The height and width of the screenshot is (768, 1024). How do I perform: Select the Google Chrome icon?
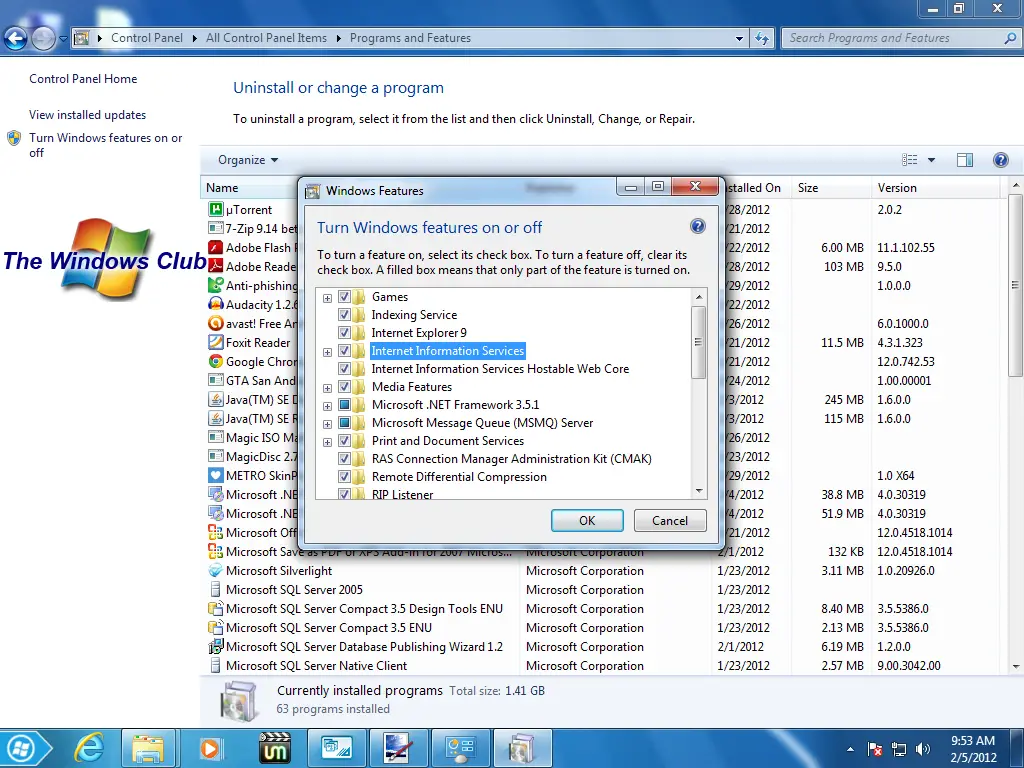216,361
